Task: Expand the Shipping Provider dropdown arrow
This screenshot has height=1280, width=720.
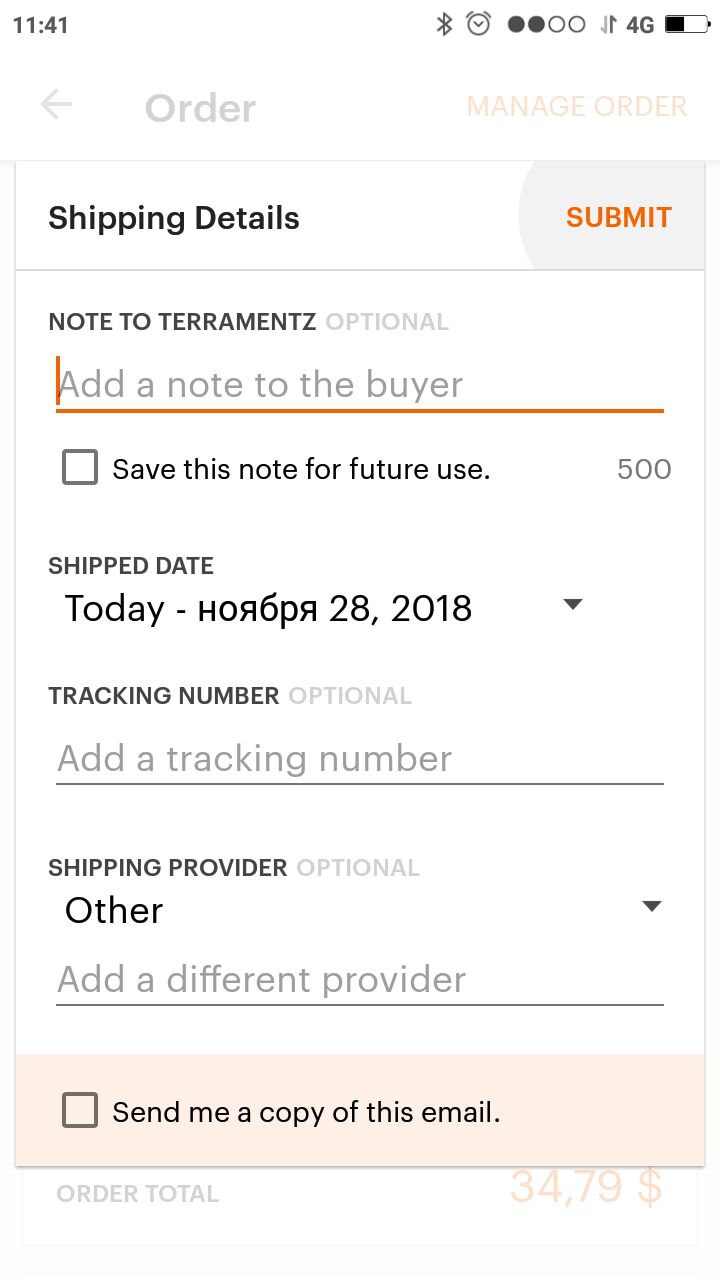Action: pos(652,907)
